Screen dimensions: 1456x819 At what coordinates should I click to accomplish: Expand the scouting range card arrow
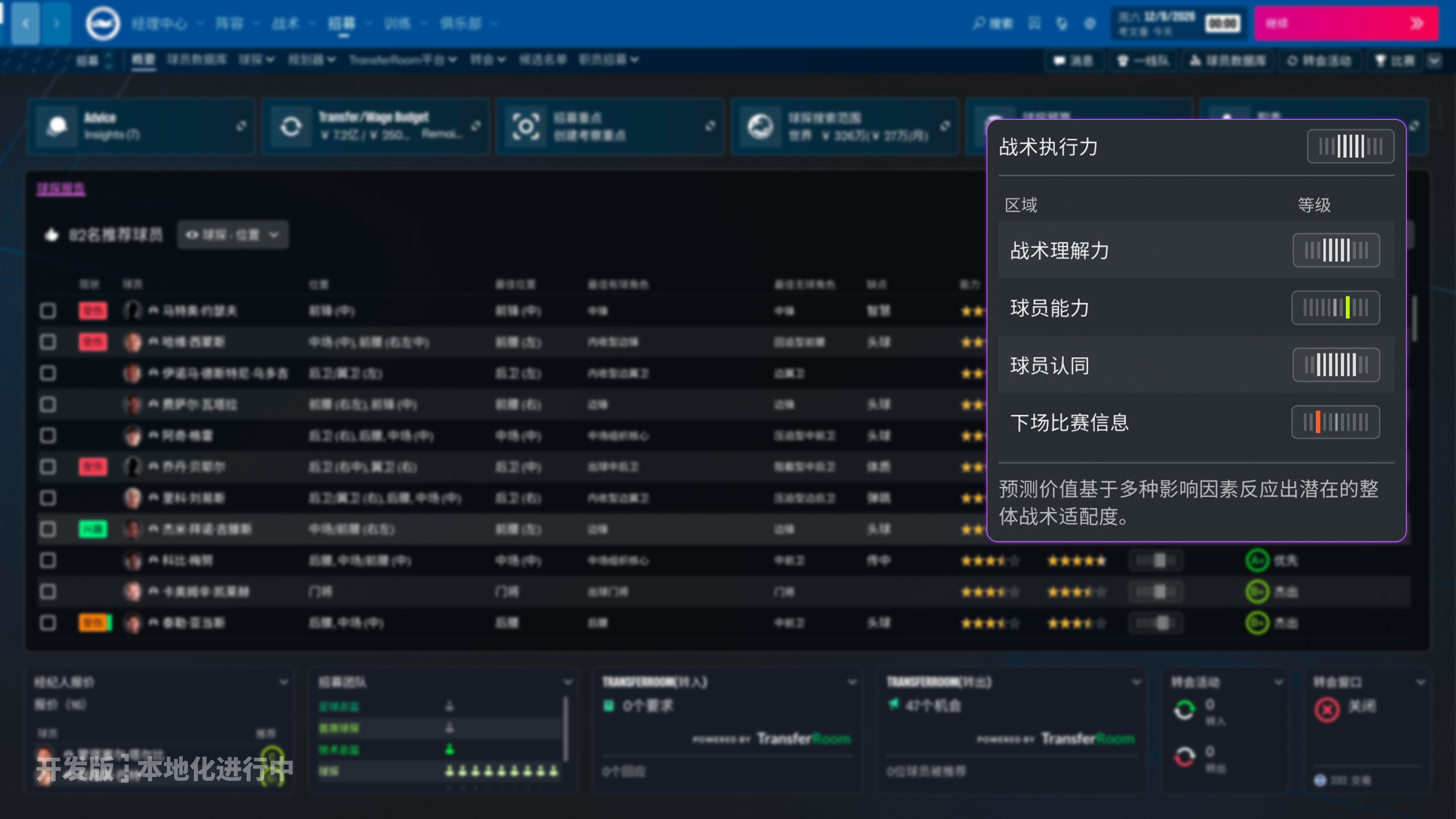(945, 126)
